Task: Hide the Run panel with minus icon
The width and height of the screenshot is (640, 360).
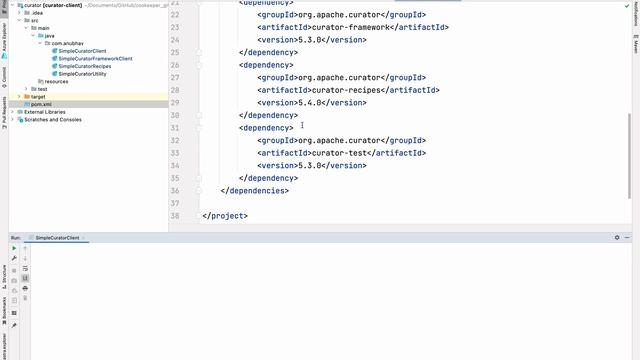Action: (627, 238)
